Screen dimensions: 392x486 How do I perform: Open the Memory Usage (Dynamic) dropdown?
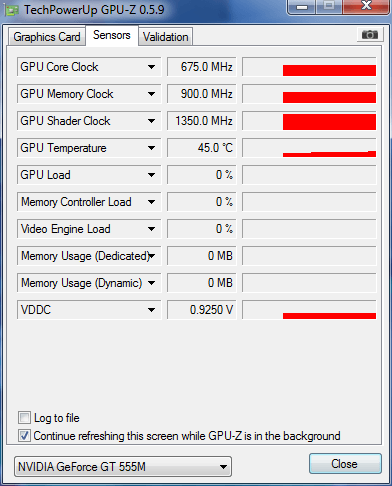[151, 283]
